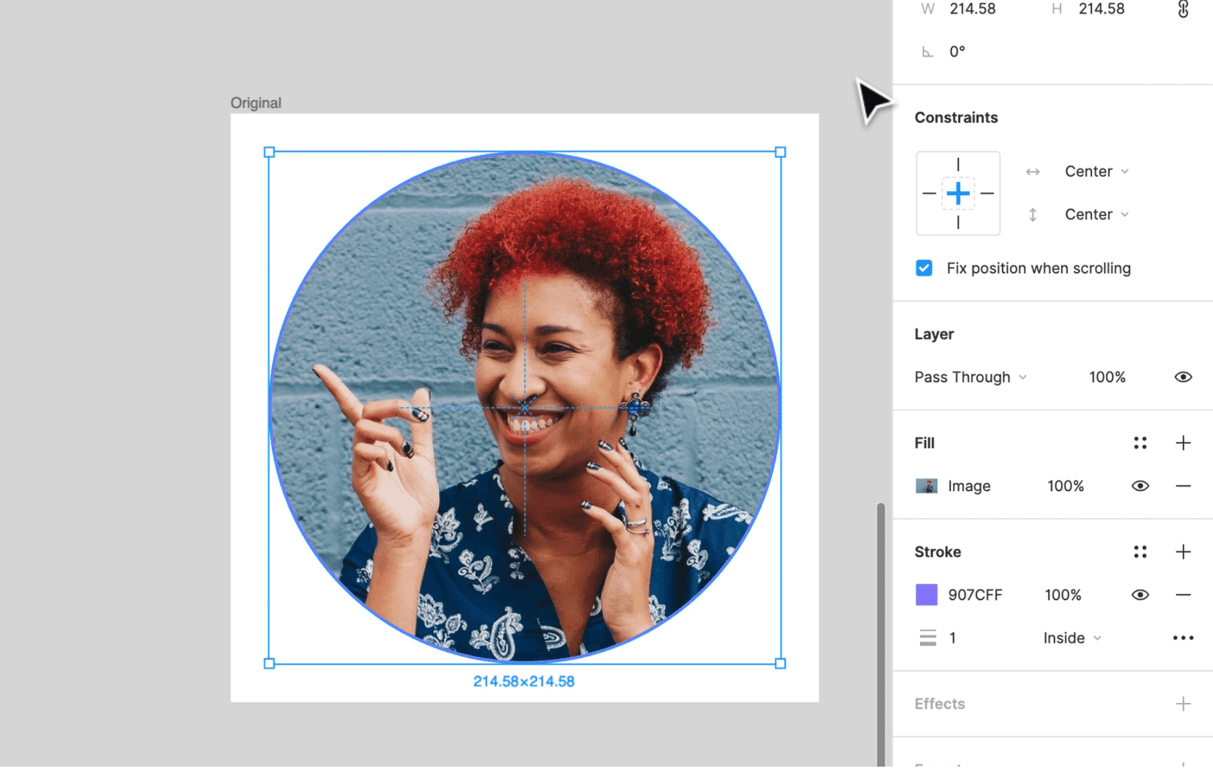Toggle layer visibility eye icon

(x=1183, y=377)
